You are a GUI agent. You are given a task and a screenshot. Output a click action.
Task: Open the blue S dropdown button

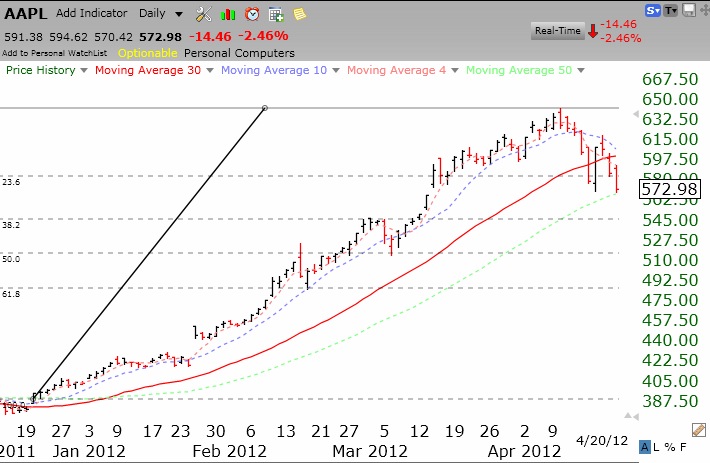tap(652, 10)
